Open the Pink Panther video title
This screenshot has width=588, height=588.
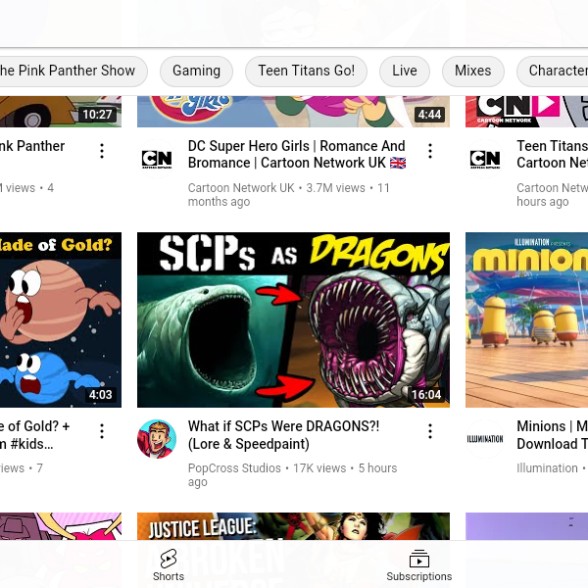tap(33, 146)
